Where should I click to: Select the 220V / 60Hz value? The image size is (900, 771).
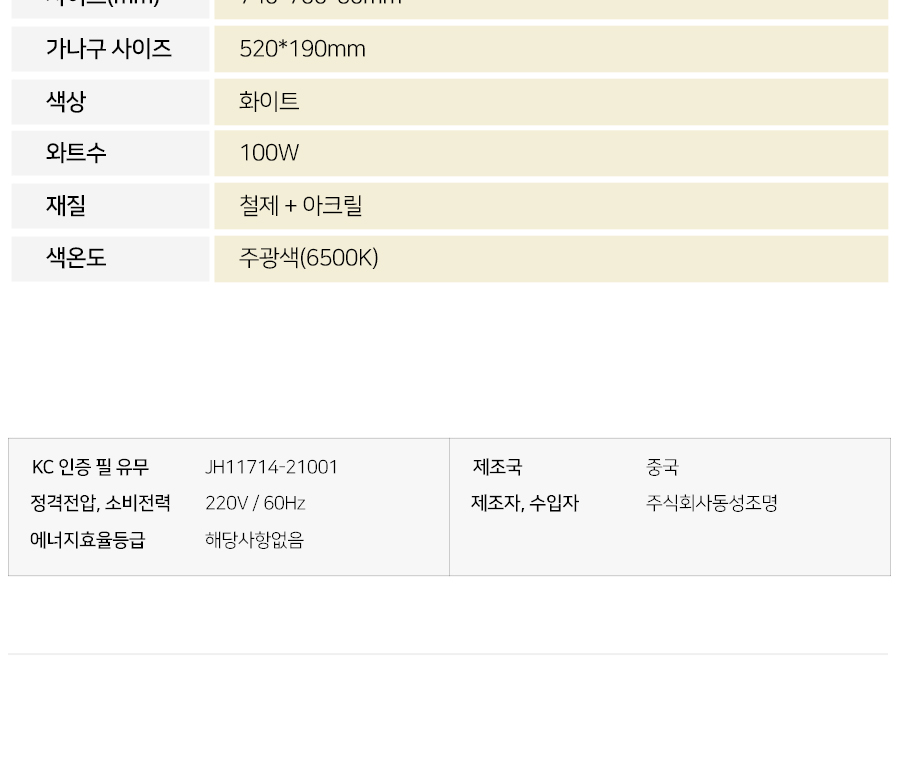tap(255, 503)
